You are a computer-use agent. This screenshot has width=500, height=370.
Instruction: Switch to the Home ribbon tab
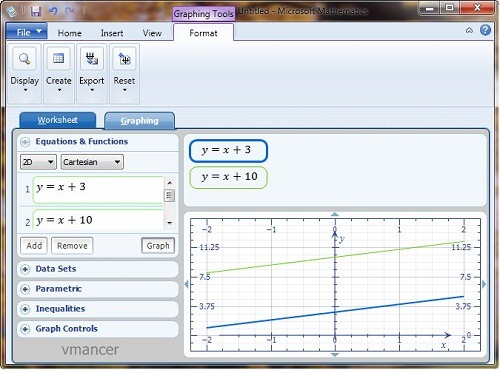(x=69, y=33)
